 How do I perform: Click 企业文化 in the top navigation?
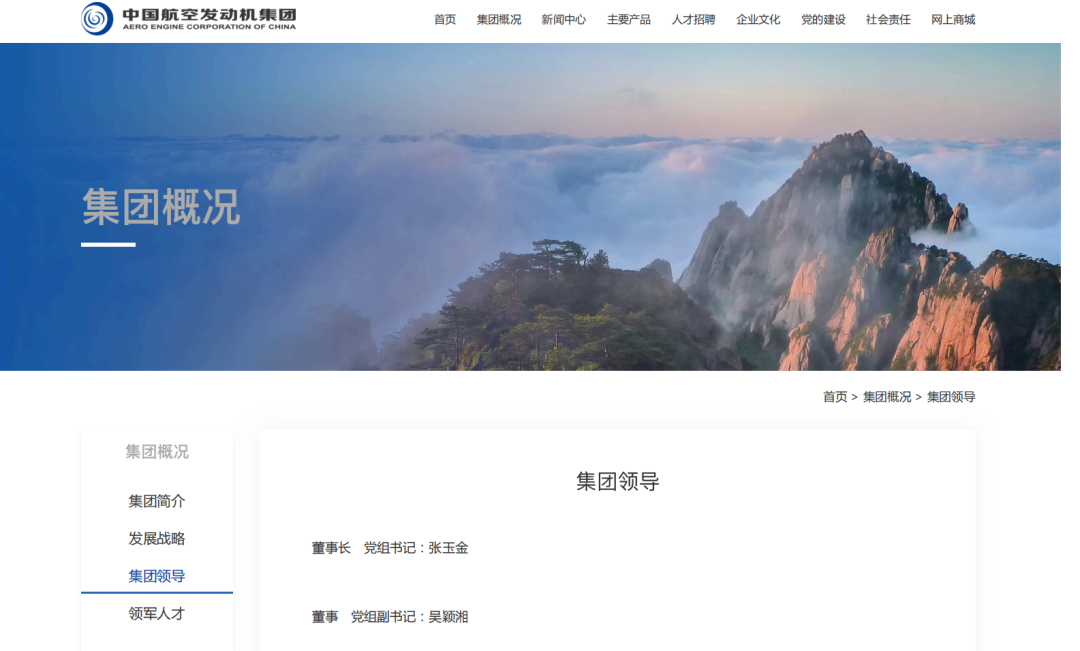[x=758, y=20]
